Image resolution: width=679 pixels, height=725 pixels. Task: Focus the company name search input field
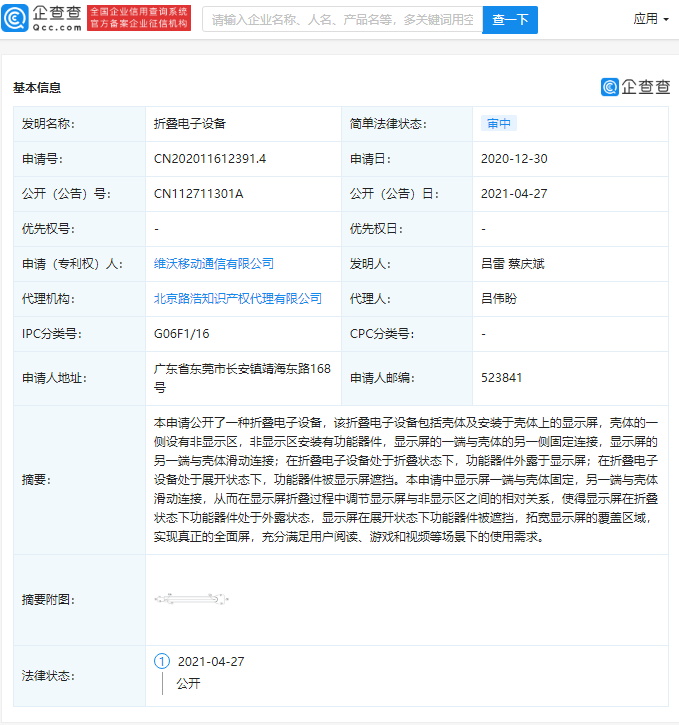point(343,20)
